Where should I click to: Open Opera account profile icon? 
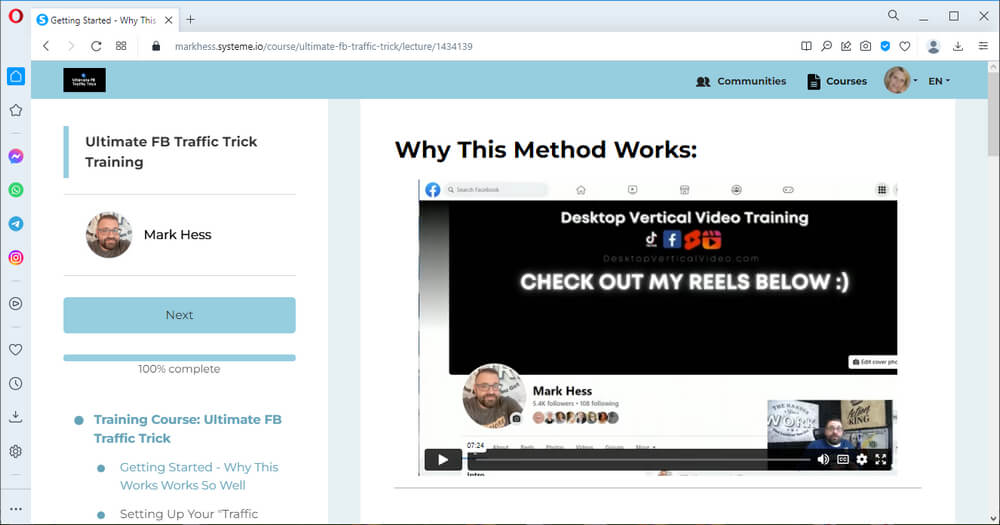[x=933, y=46]
